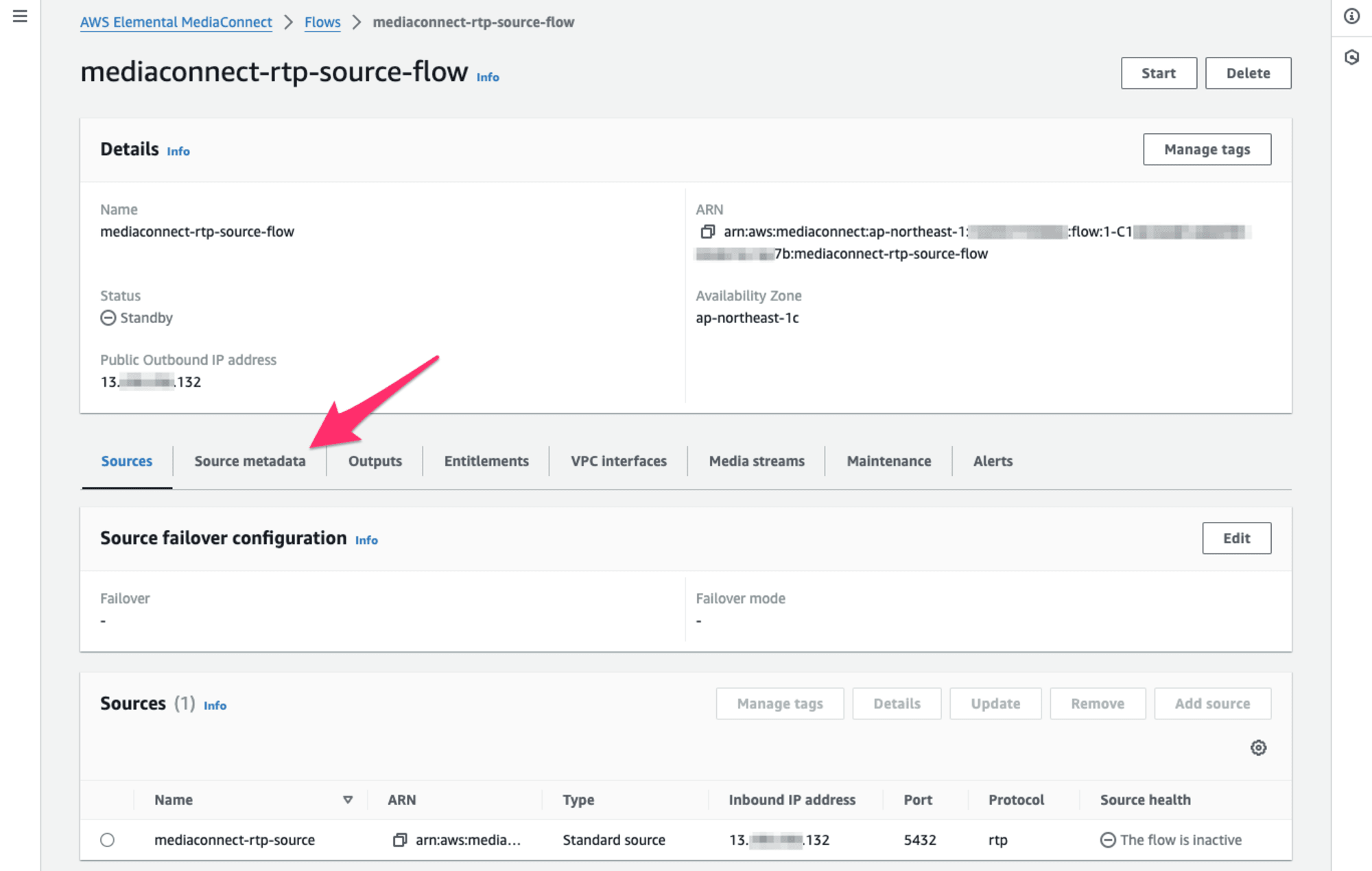Click the ARN column header
This screenshot has height=871, width=1372.
pos(402,800)
